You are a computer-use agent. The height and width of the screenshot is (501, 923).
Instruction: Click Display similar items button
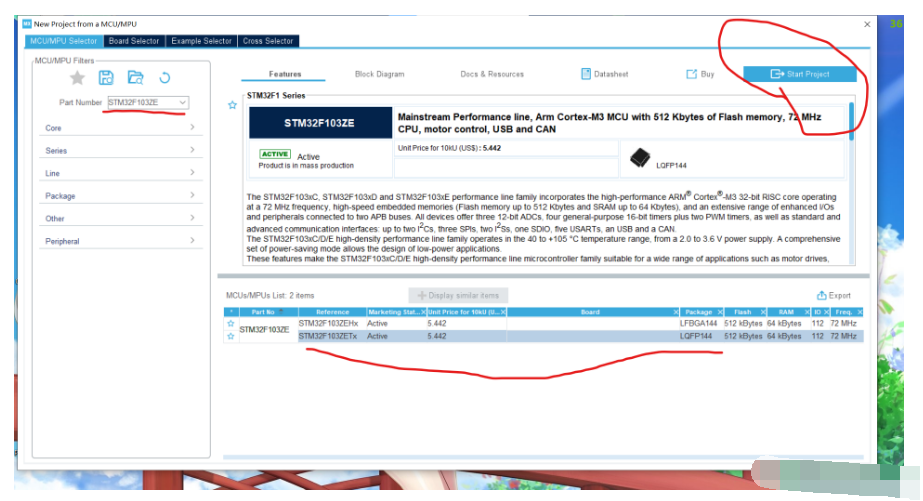click(458, 296)
